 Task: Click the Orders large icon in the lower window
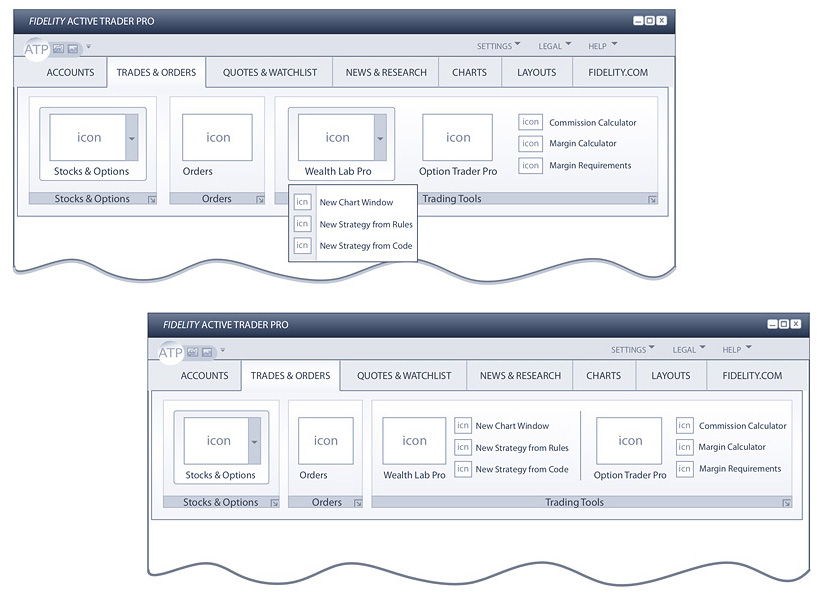[x=326, y=441]
